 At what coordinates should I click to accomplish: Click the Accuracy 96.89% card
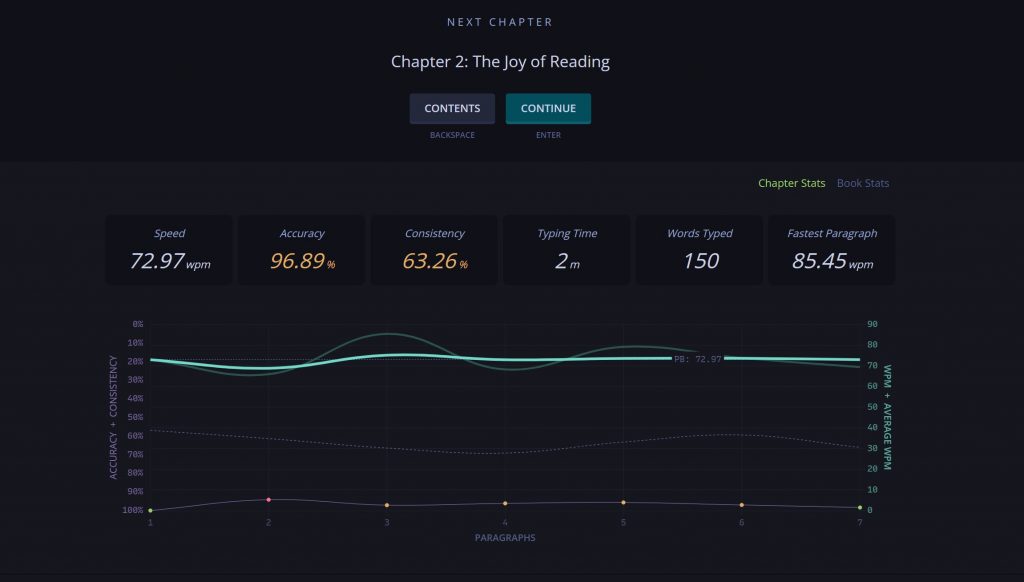302,250
